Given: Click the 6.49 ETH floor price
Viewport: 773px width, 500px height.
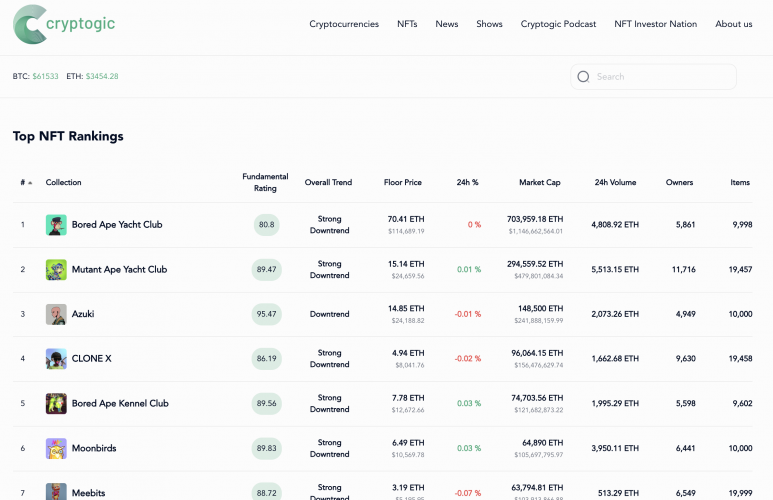Looking at the screenshot, I should tap(408, 443).
